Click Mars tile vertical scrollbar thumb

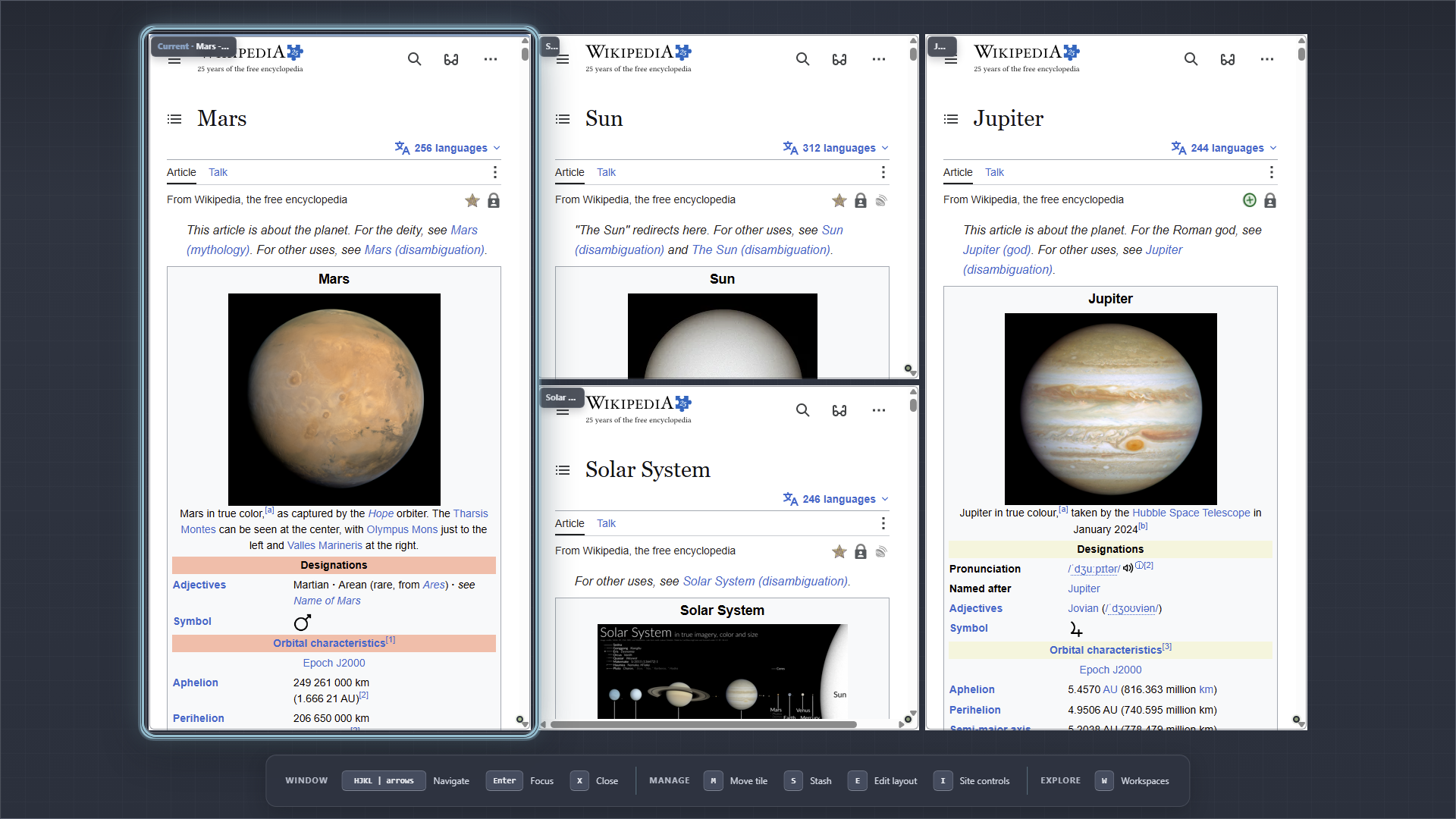click(525, 54)
